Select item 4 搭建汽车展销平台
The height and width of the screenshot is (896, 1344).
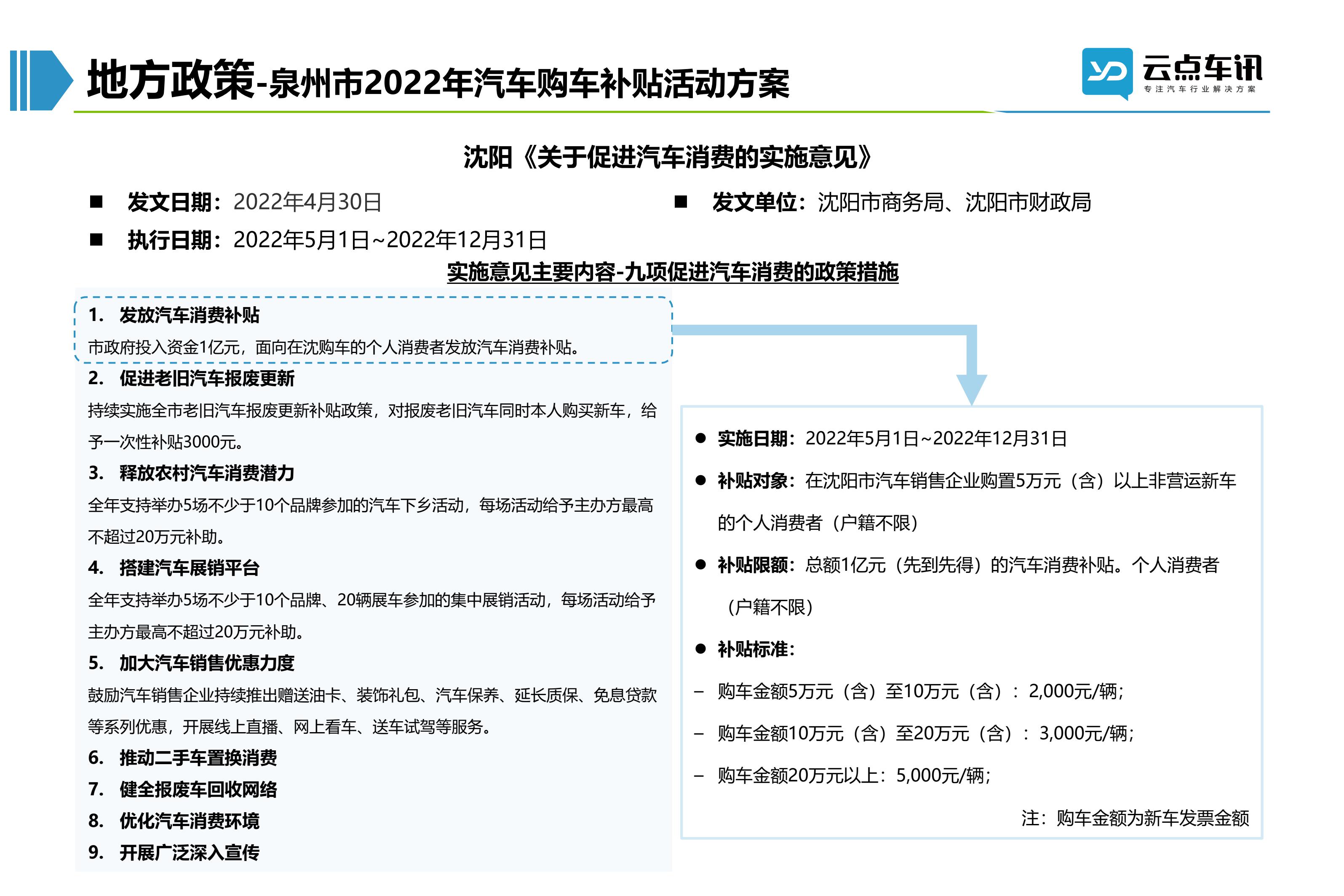tap(174, 568)
